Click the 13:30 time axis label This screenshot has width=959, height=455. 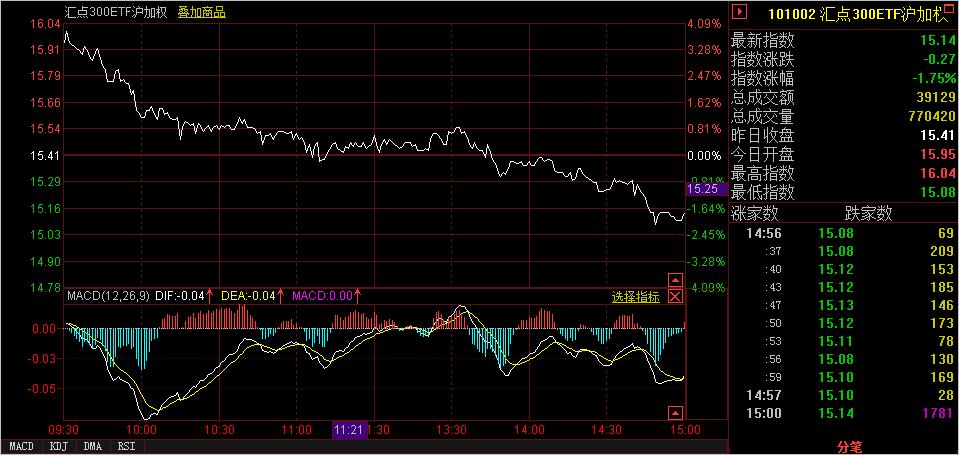[x=453, y=430]
